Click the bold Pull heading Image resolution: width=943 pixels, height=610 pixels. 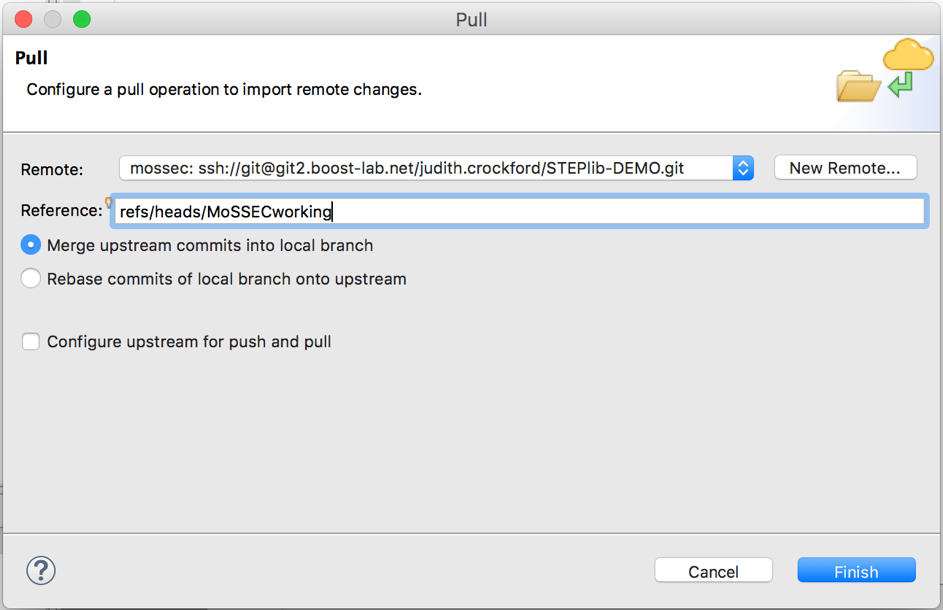[32, 59]
